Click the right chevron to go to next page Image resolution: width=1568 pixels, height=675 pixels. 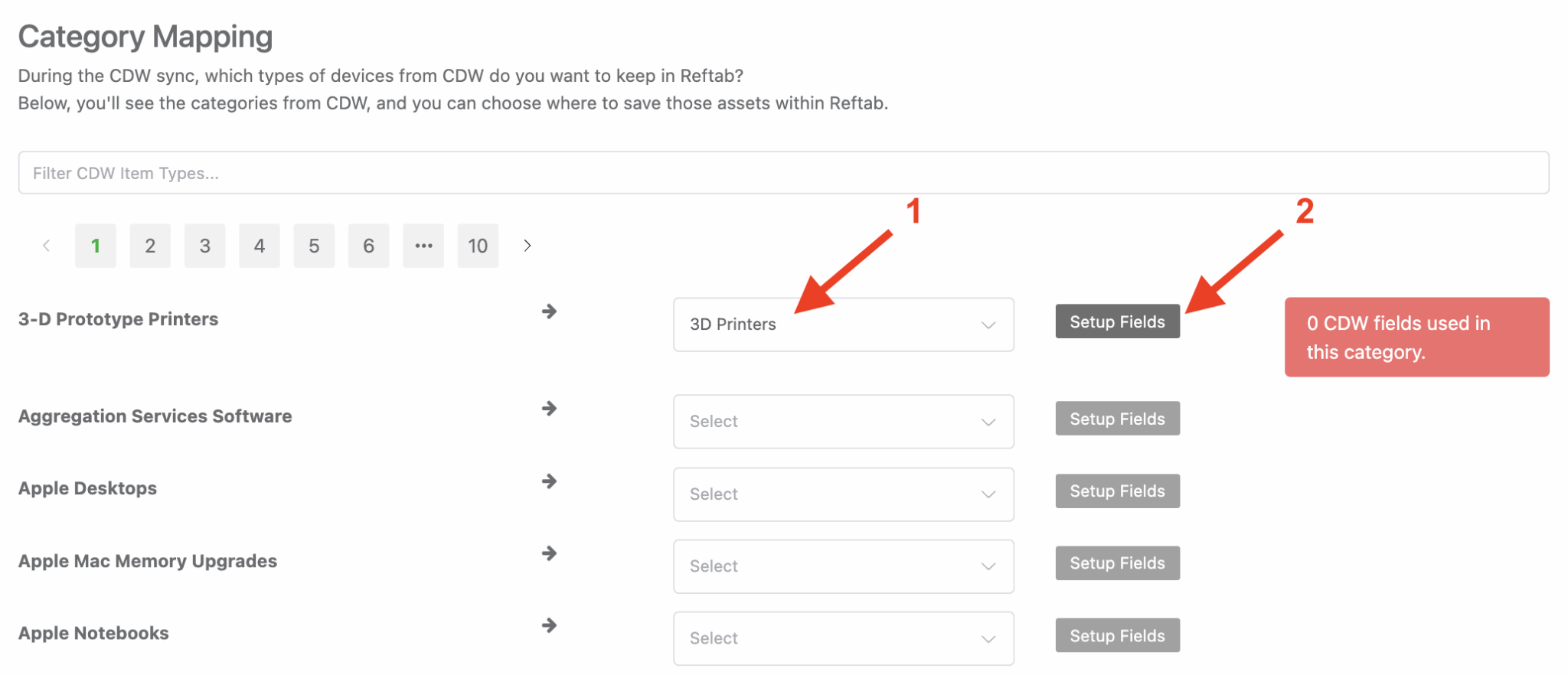point(527,246)
